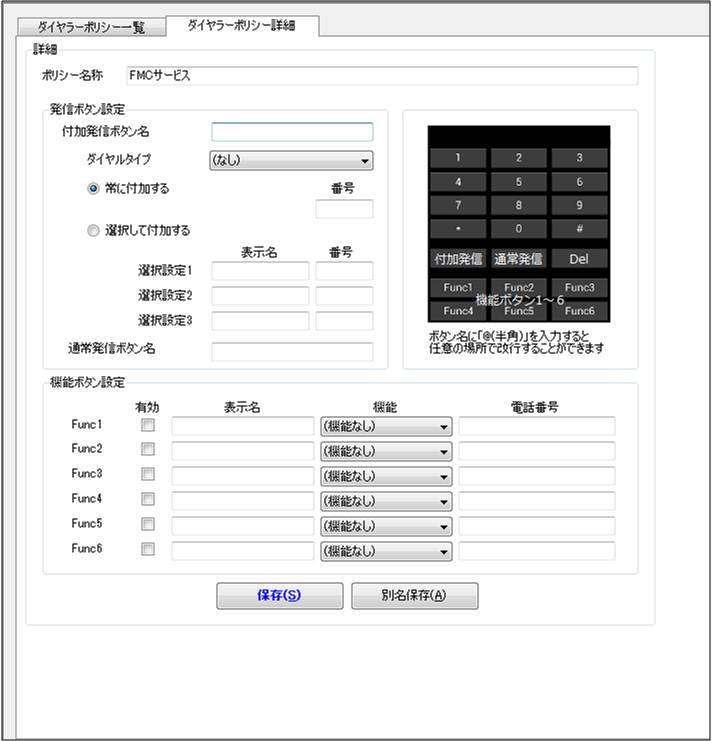Click Func1 key on dialer preview
The image size is (712, 741).
point(458,287)
